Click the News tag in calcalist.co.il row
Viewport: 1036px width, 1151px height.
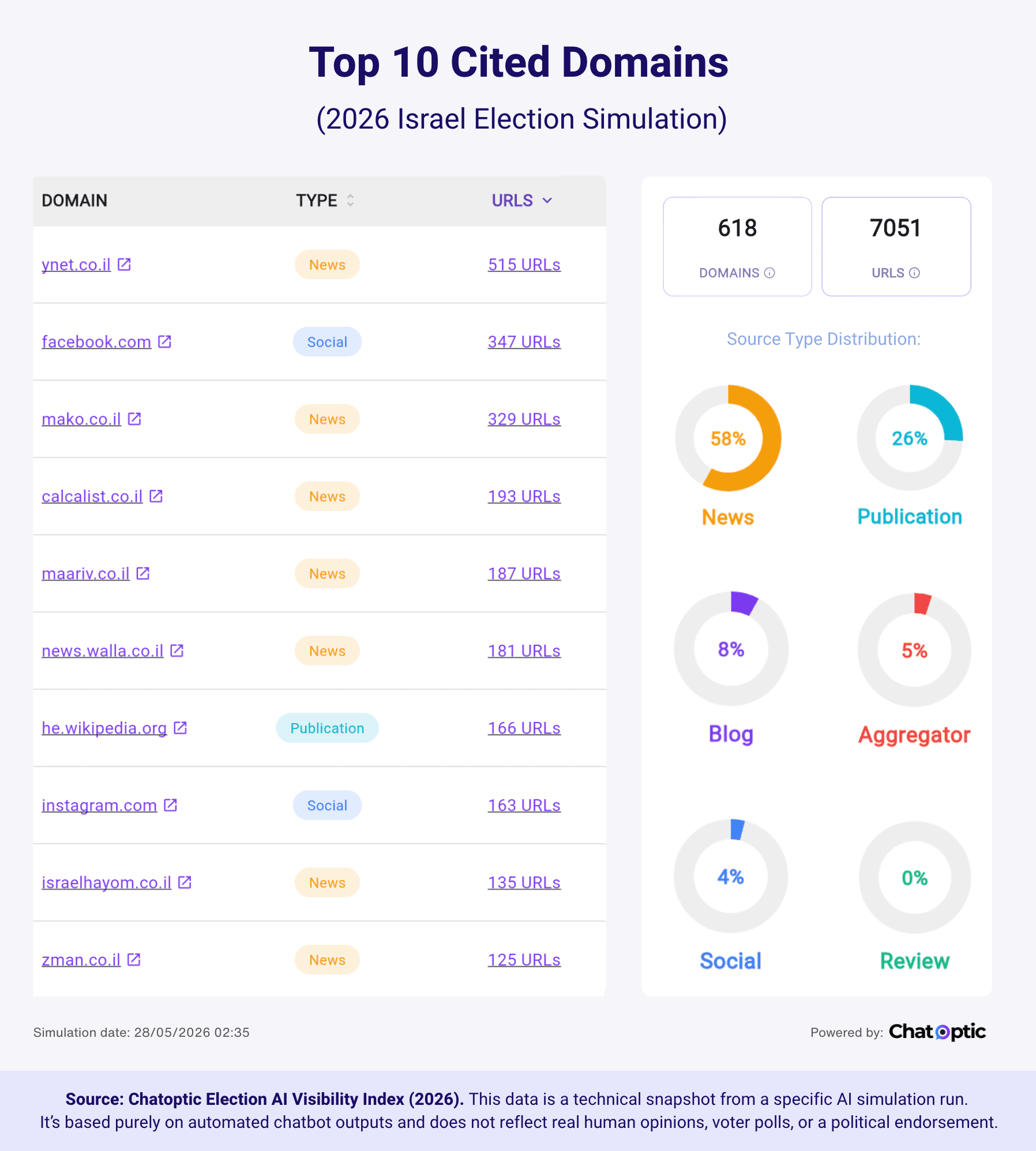[x=327, y=496]
